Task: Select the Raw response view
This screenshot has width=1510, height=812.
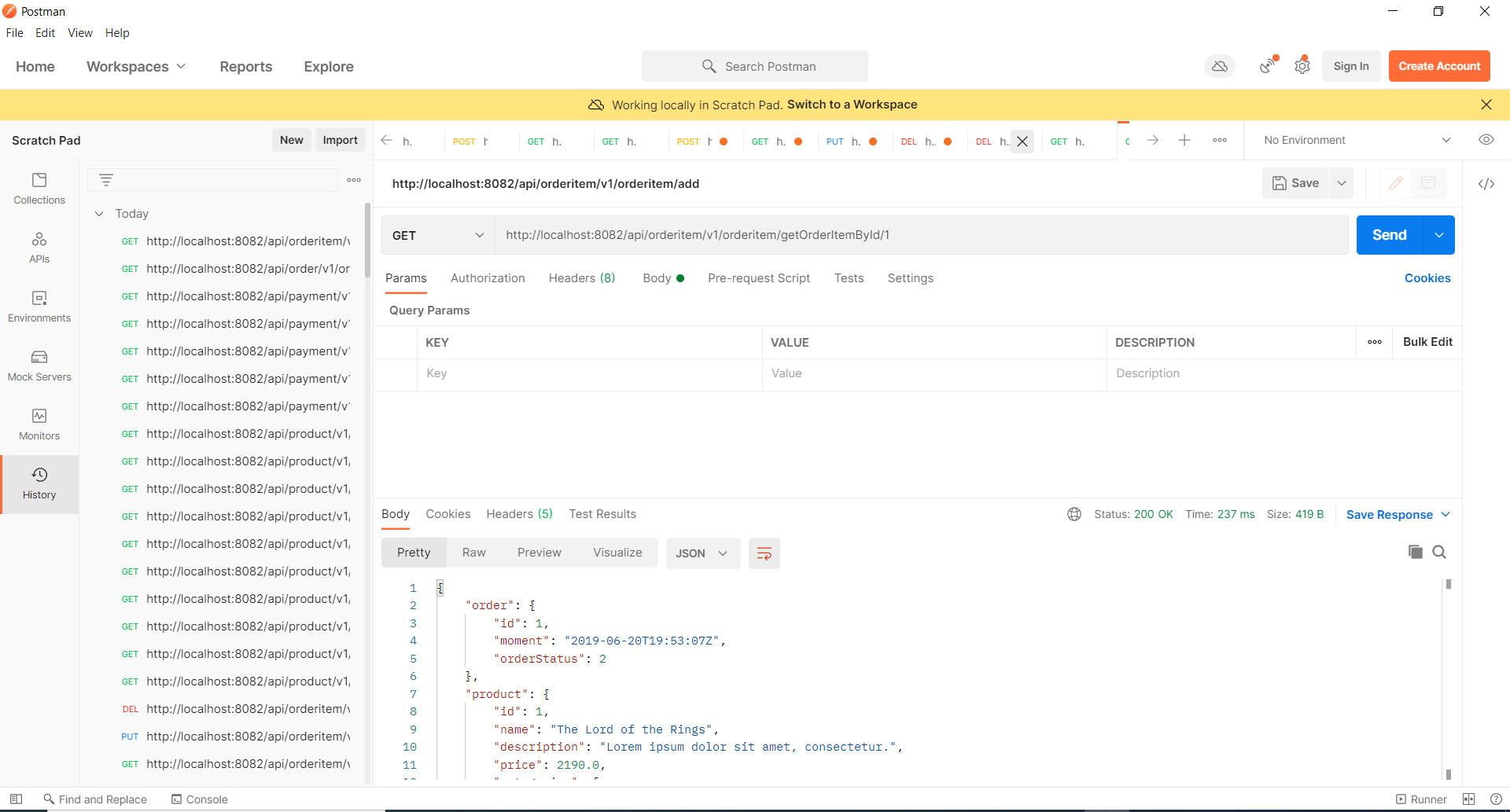Action: click(x=473, y=553)
